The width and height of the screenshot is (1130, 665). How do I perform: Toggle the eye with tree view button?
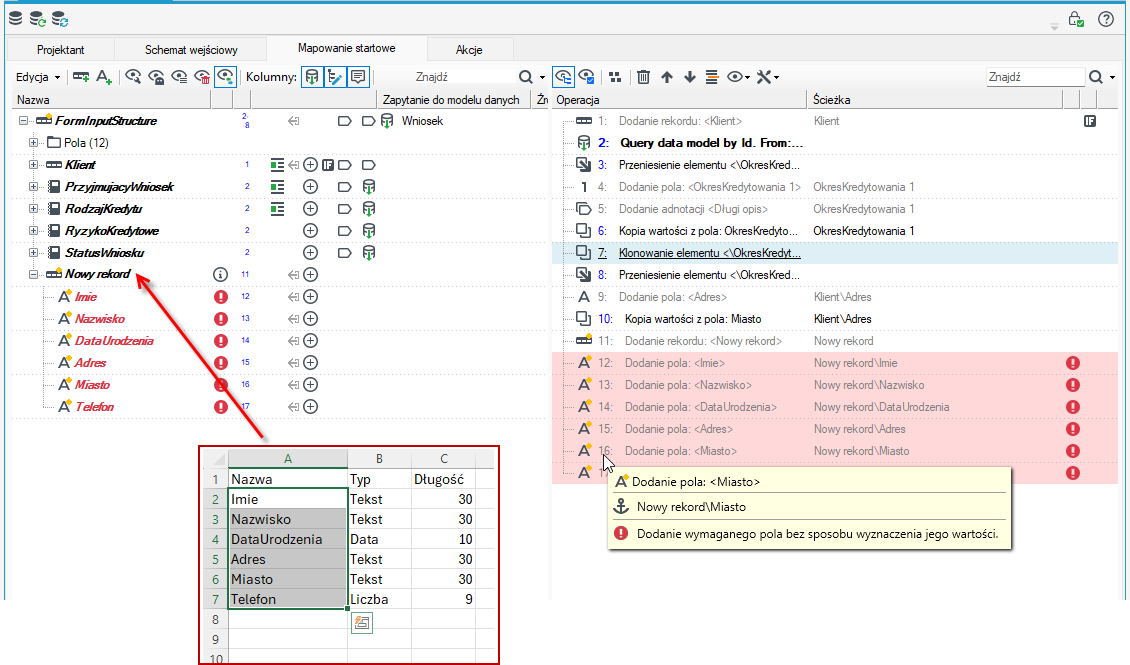(x=564, y=77)
